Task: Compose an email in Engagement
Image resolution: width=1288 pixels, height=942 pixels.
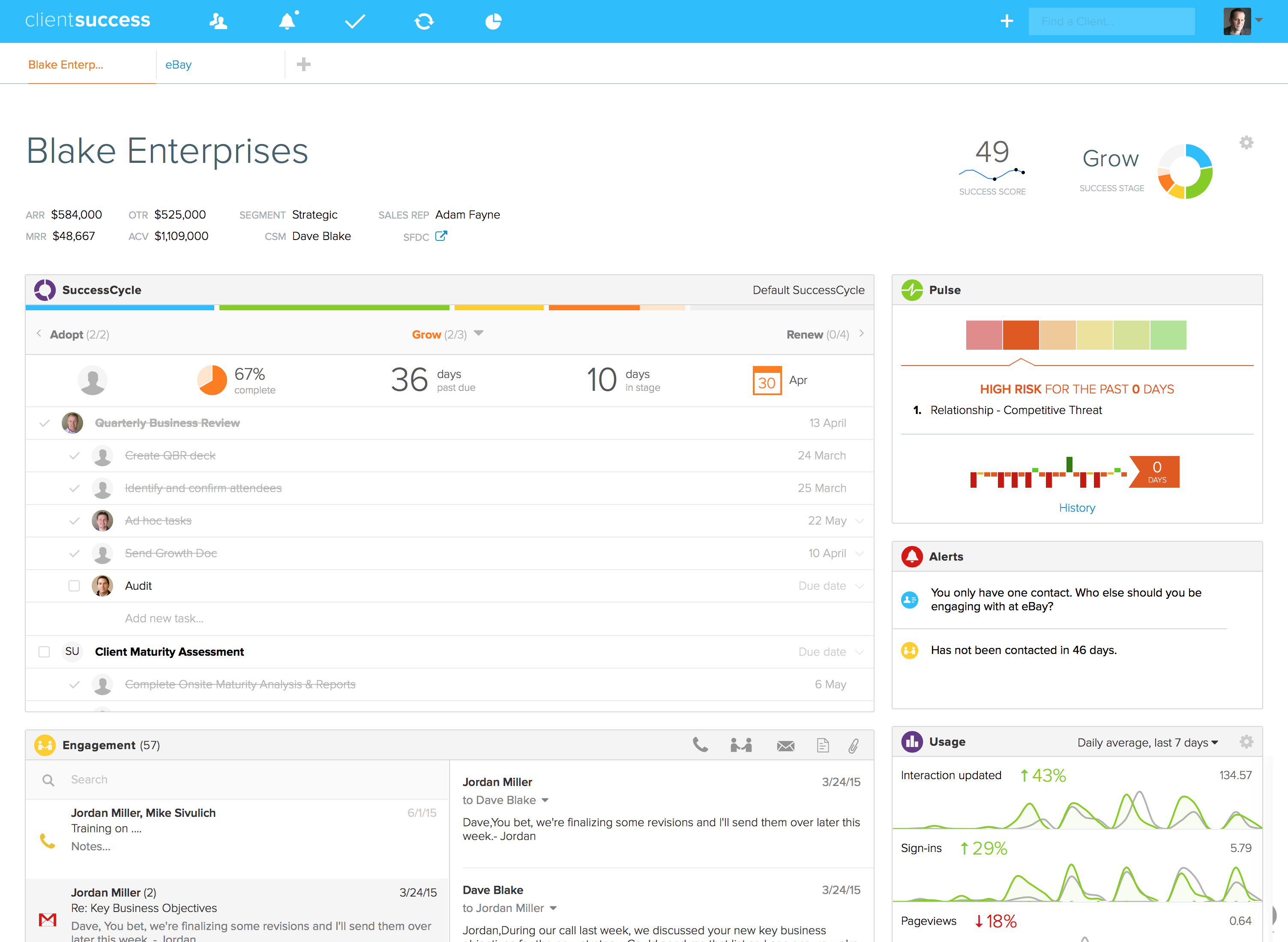Action: point(786,746)
